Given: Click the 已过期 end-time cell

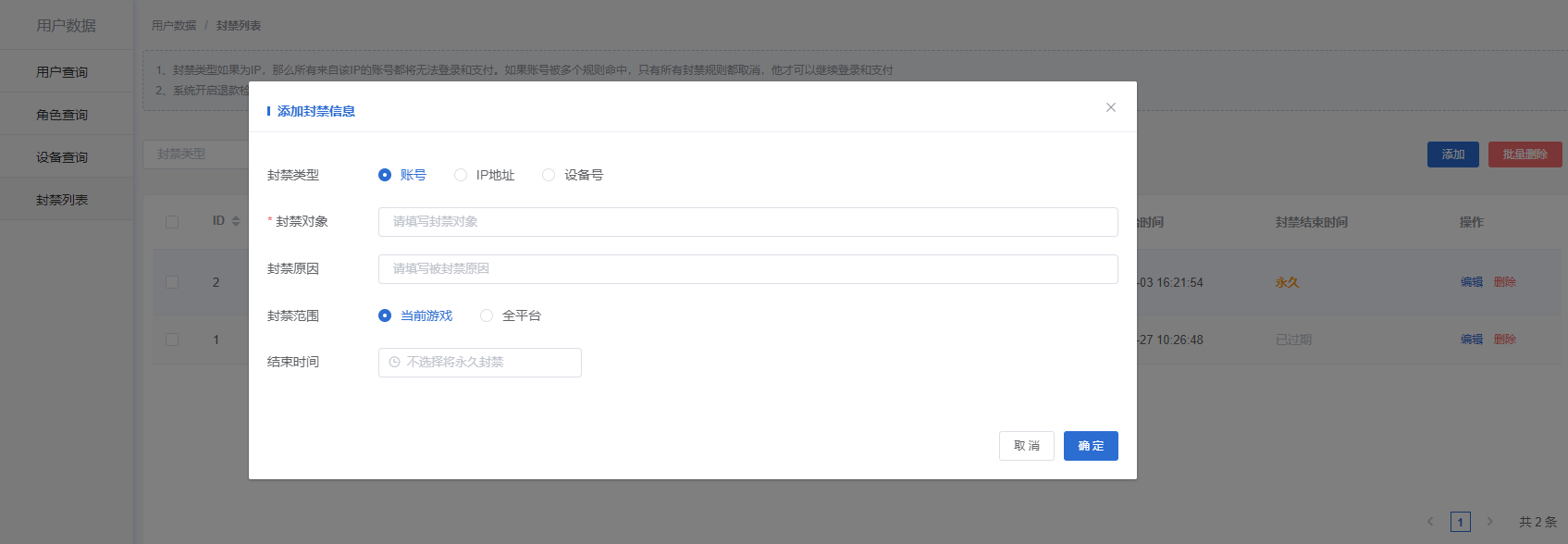Looking at the screenshot, I should click(1293, 340).
